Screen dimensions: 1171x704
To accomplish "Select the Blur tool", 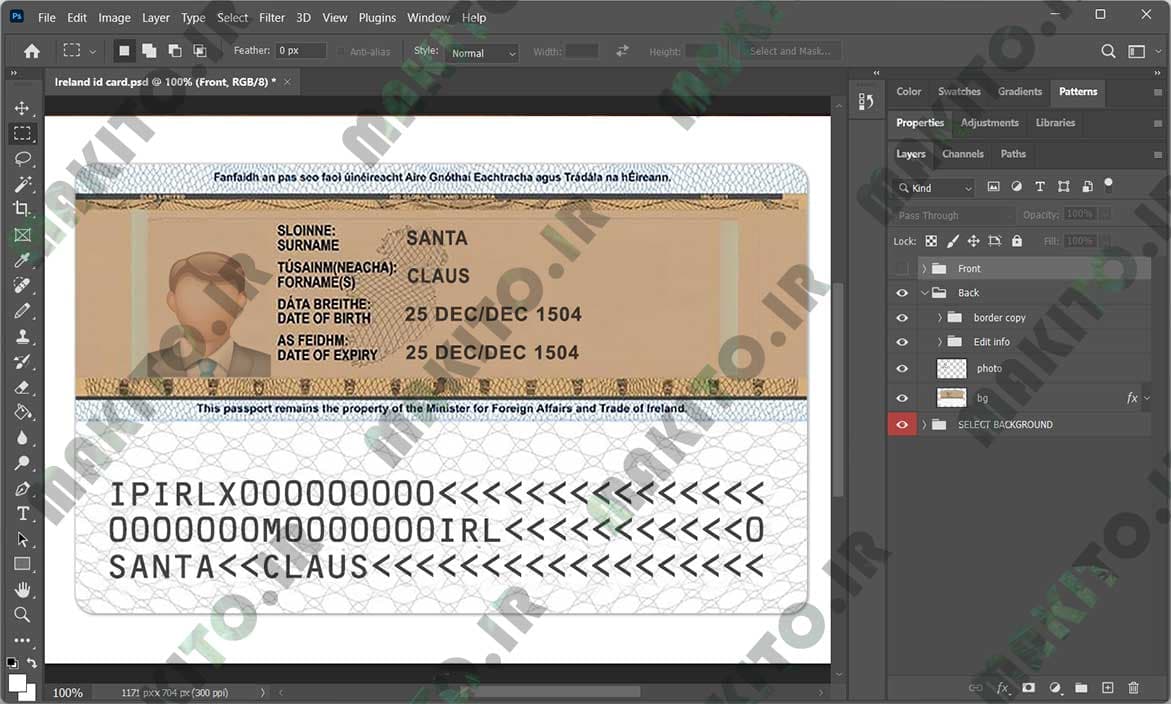I will (22, 437).
